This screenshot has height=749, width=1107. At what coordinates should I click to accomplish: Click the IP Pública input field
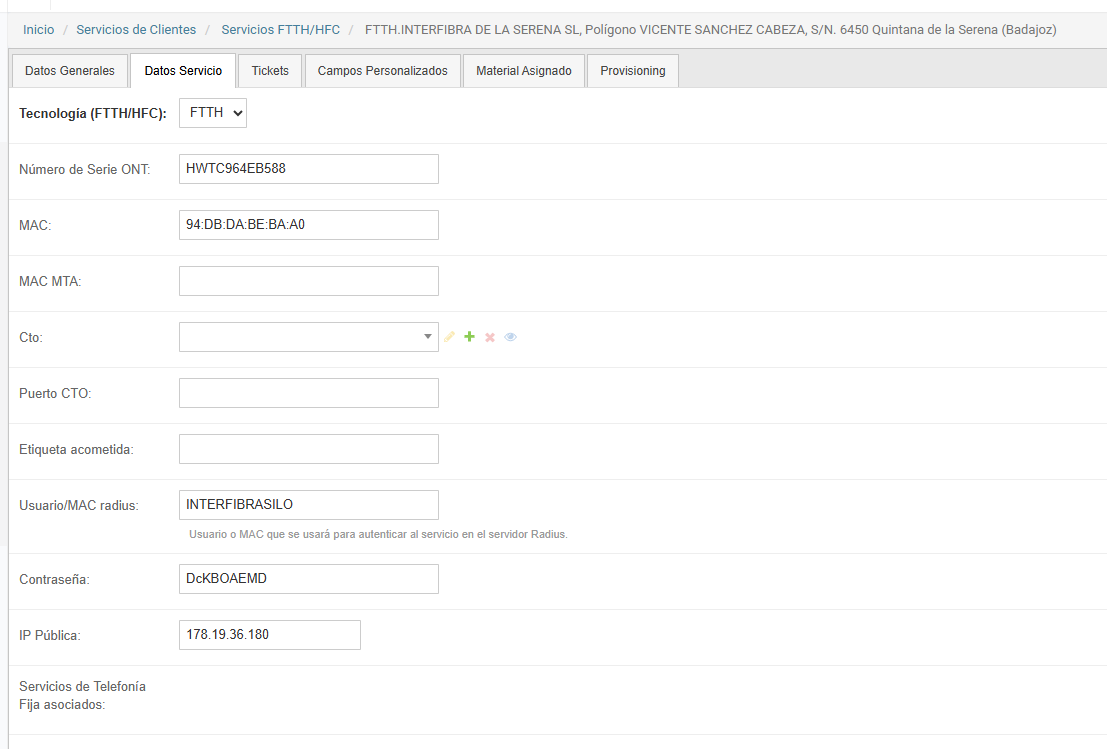(270, 635)
